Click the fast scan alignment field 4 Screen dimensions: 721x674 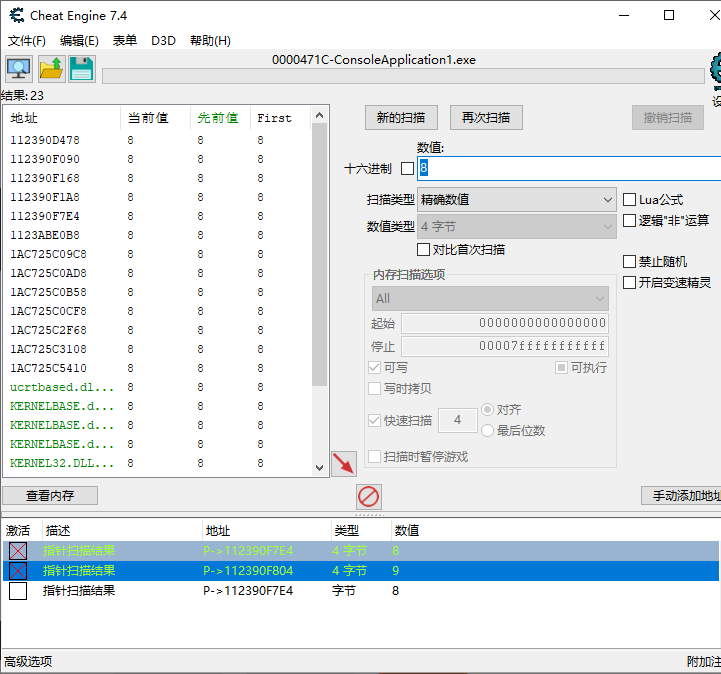[458, 420]
